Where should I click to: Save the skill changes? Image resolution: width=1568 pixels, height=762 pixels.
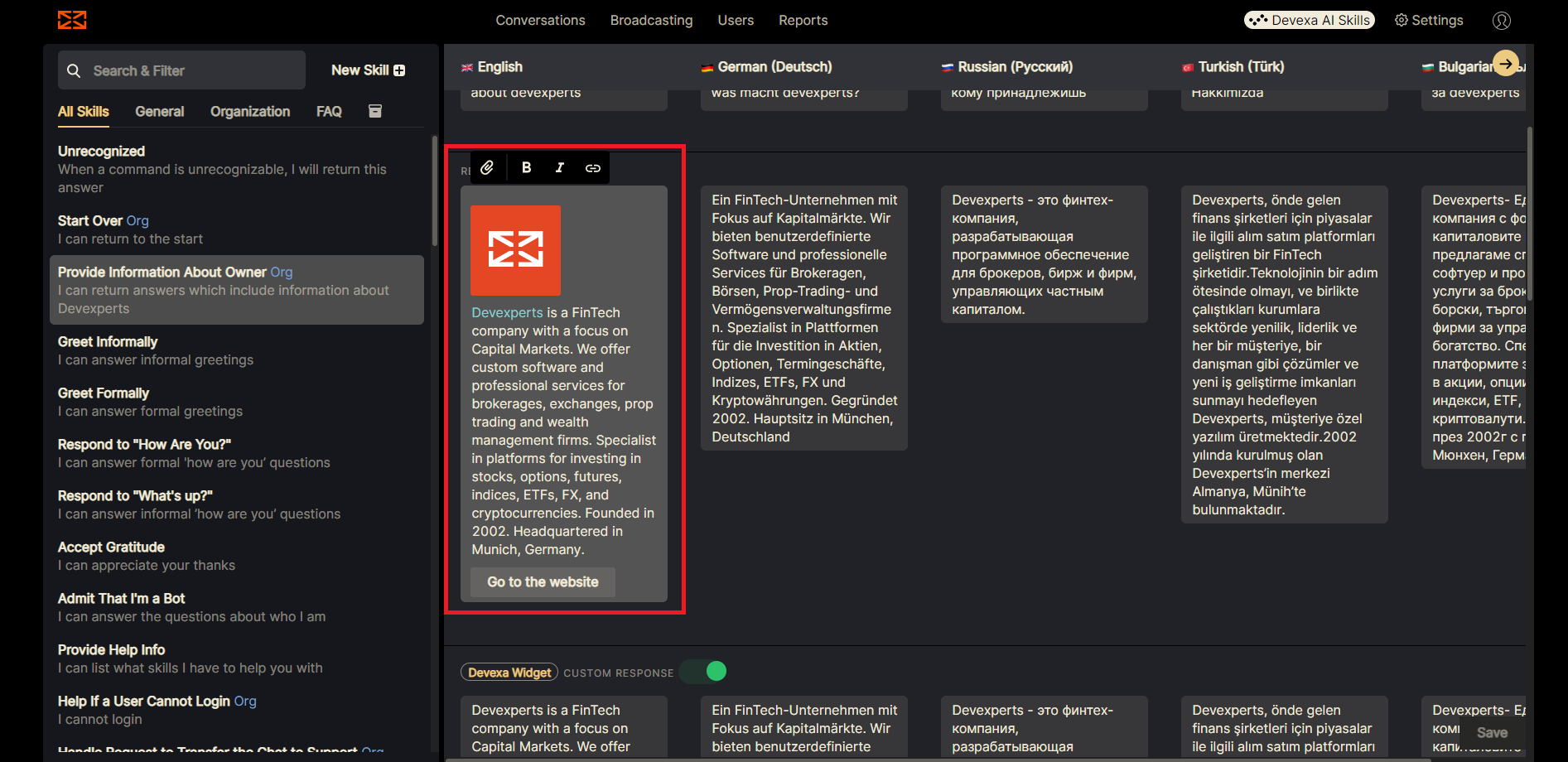[1492, 733]
